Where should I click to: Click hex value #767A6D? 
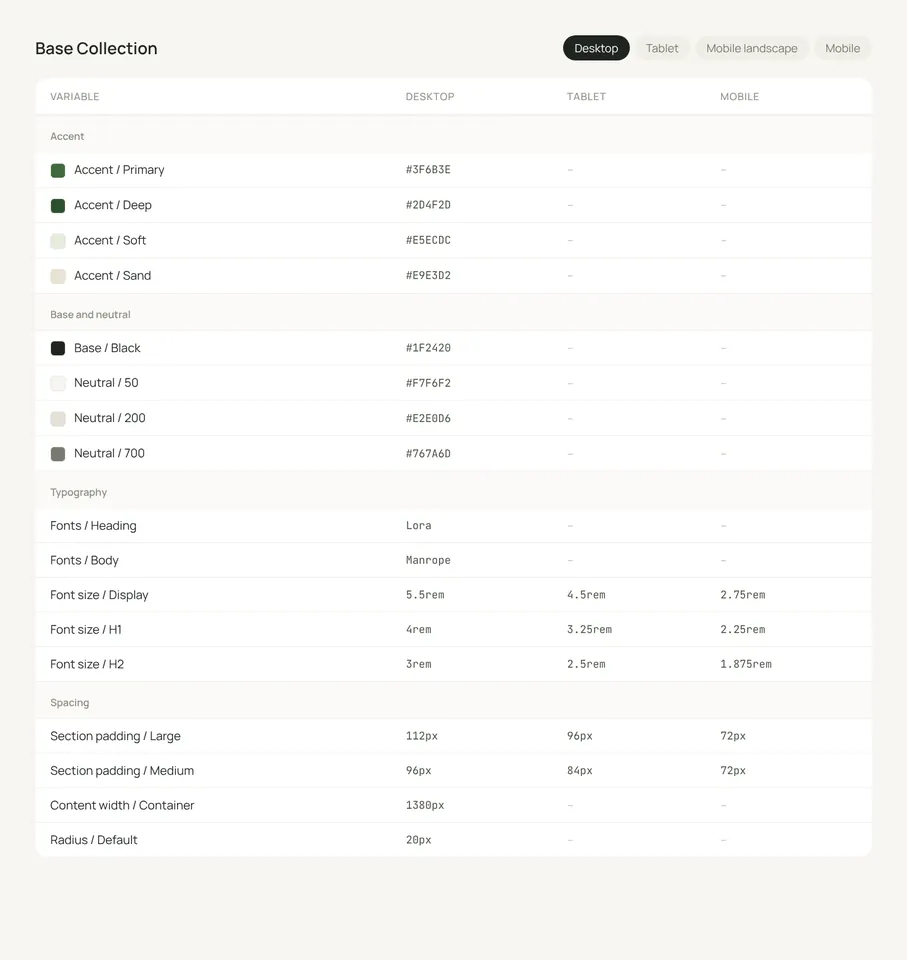(x=428, y=454)
